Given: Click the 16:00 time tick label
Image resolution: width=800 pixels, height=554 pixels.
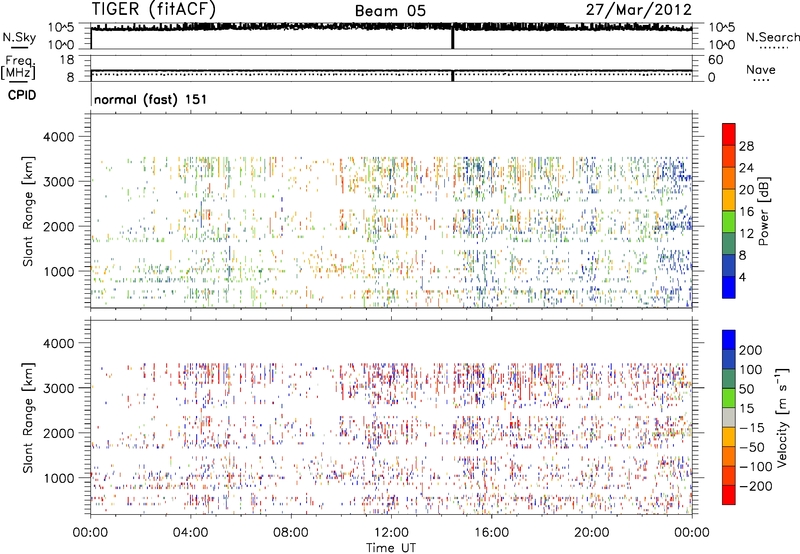Looking at the screenshot, I should coord(491,533).
